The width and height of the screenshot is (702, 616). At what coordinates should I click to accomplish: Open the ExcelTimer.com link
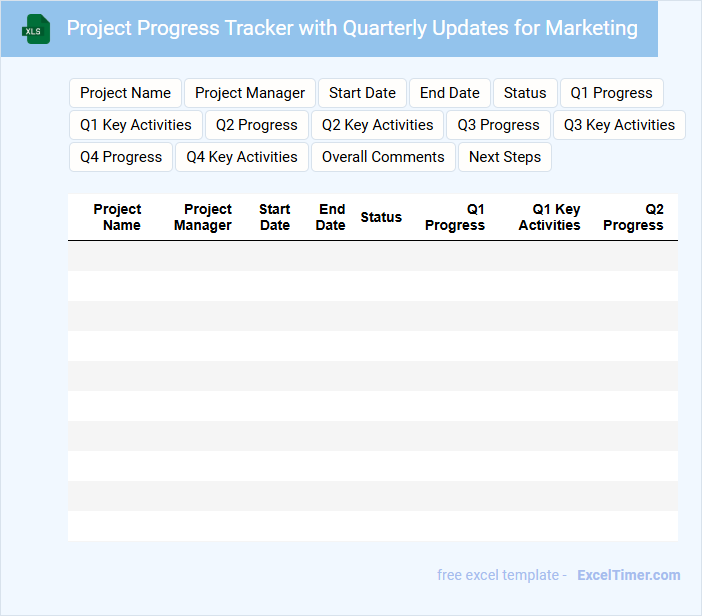tap(628, 575)
